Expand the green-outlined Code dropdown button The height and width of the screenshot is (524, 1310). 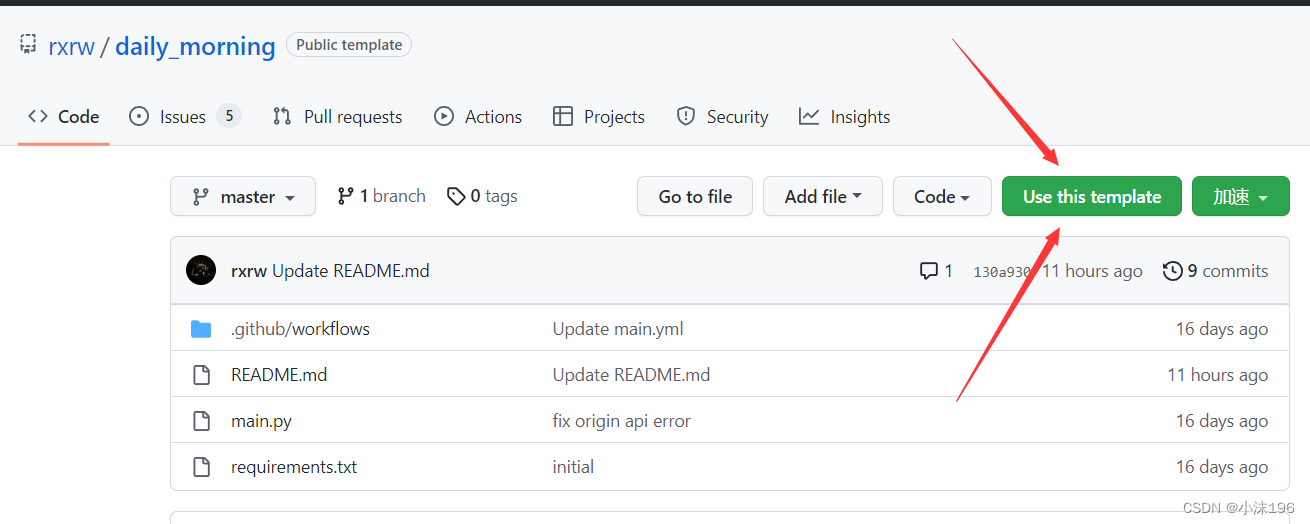pyautogui.click(x=942, y=196)
